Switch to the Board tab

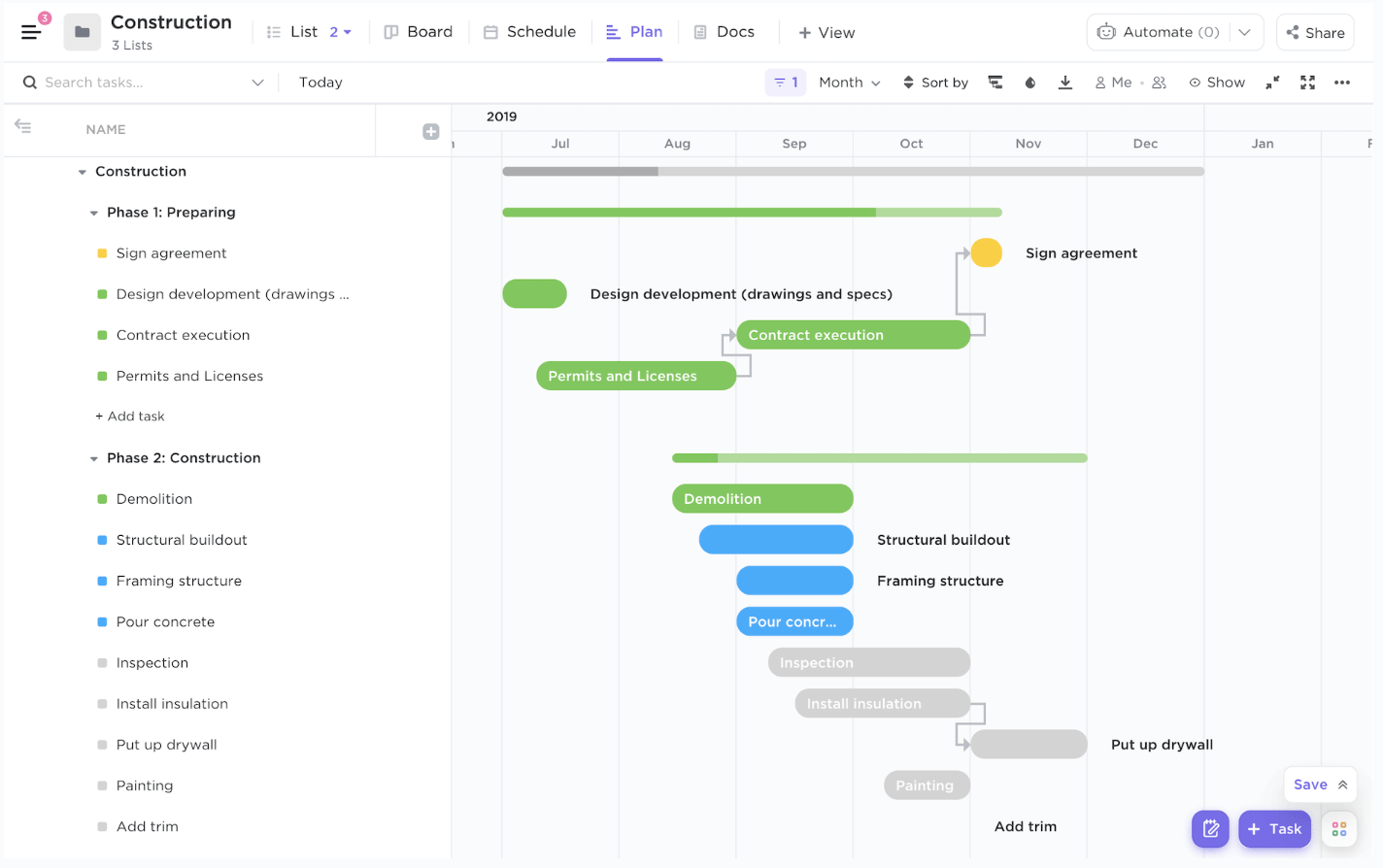(x=419, y=32)
